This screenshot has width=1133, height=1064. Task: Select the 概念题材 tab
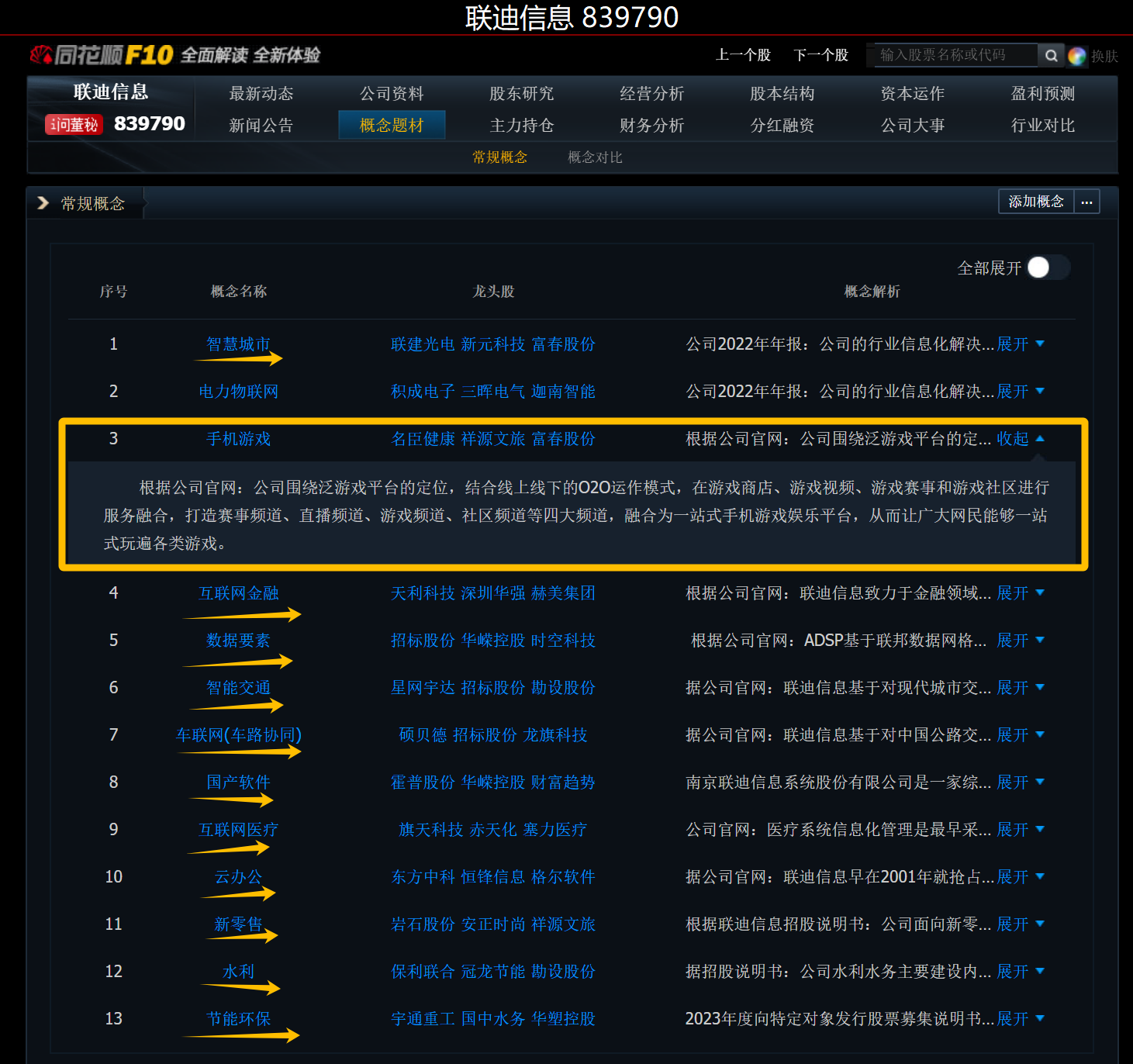(x=392, y=126)
